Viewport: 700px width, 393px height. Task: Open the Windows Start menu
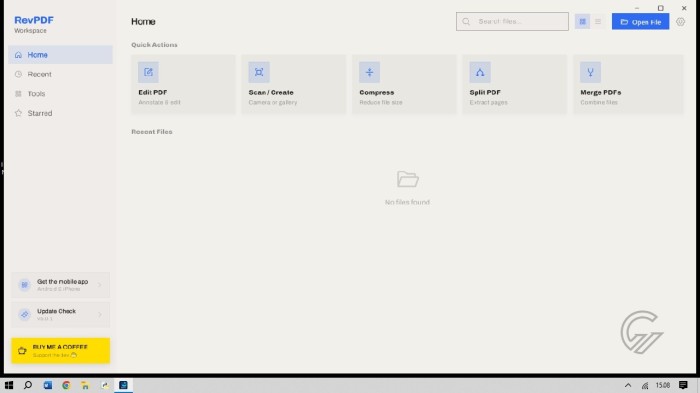point(9,385)
